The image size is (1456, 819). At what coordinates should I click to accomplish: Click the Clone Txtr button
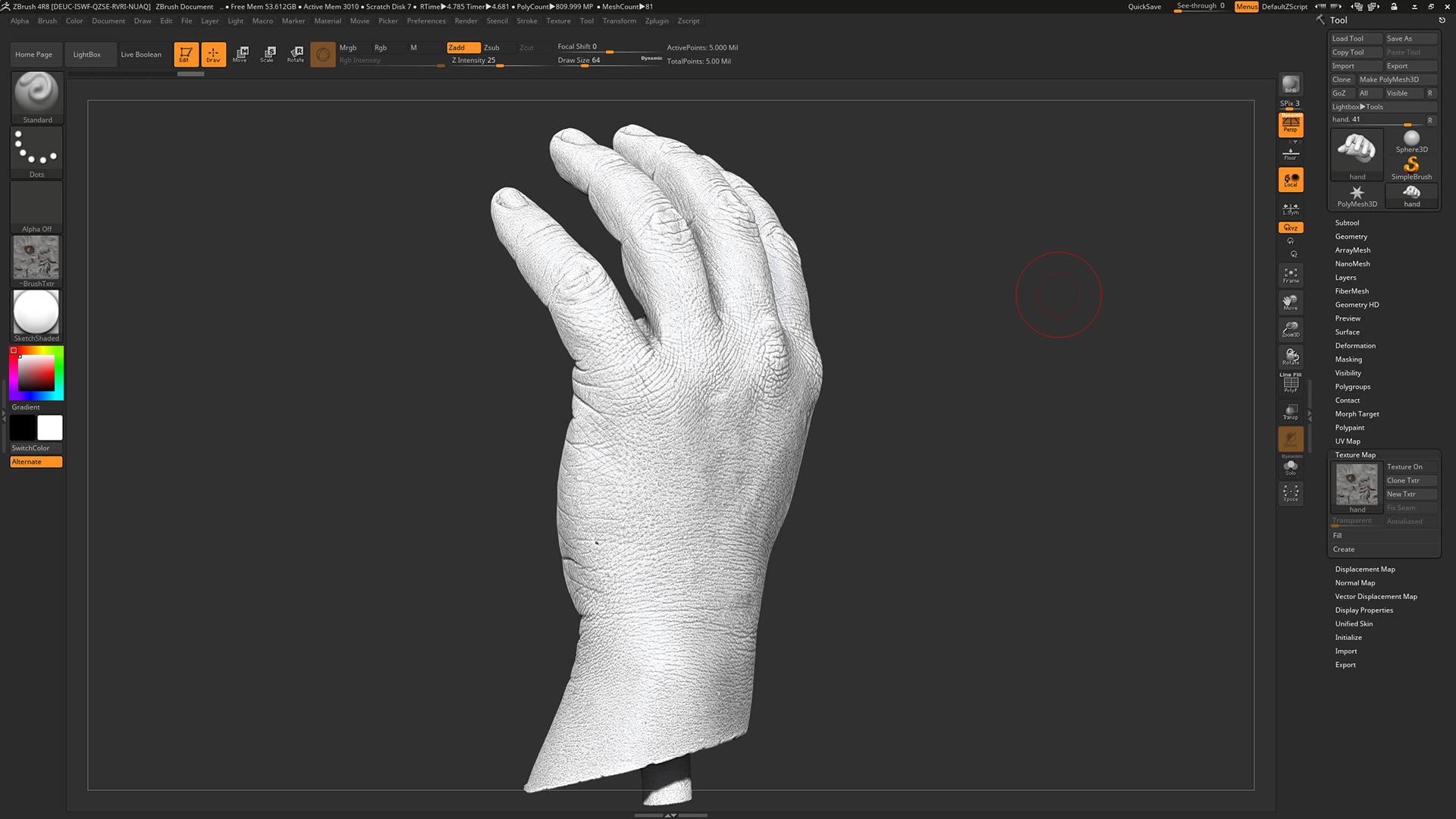pyautogui.click(x=1410, y=480)
